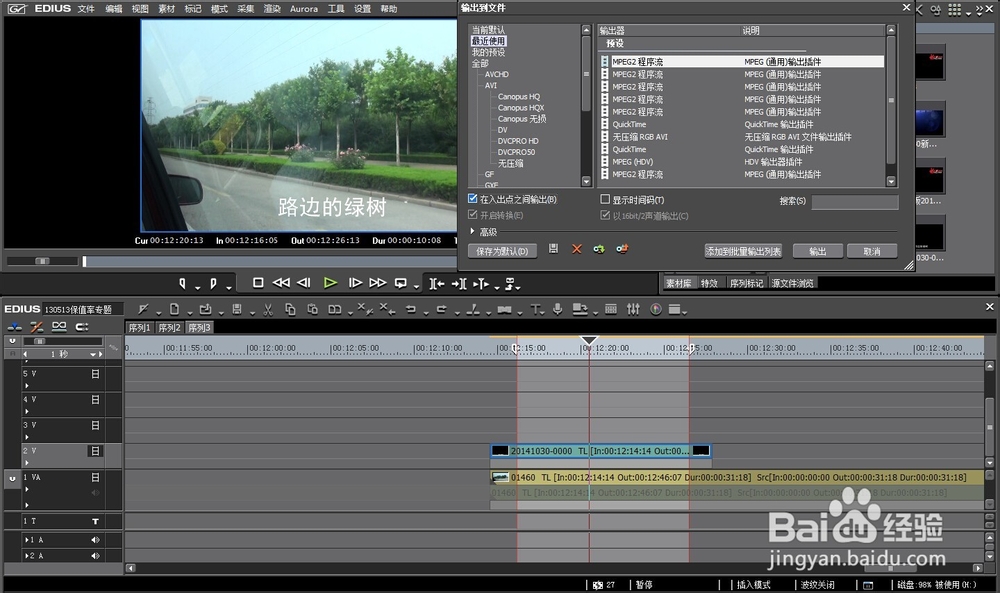Image resolution: width=1000 pixels, height=593 pixels.
Task: Click the Rewind playback button
Action: (x=281, y=282)
